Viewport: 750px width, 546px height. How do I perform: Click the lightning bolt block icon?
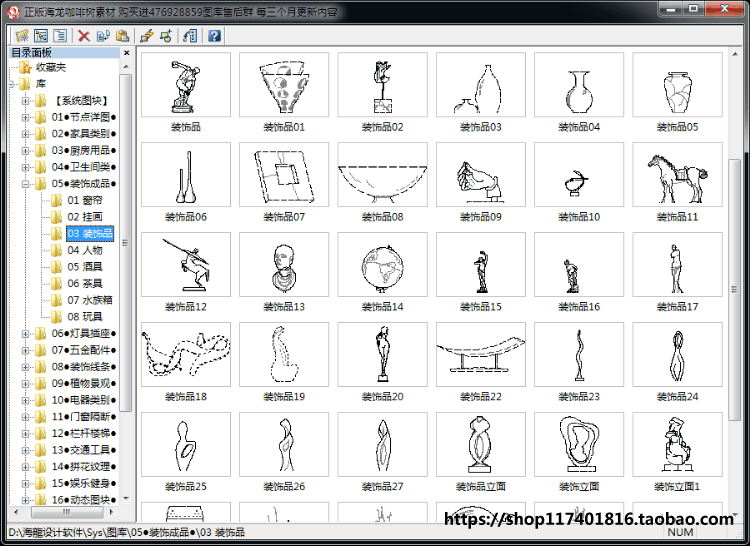[147, 36]
